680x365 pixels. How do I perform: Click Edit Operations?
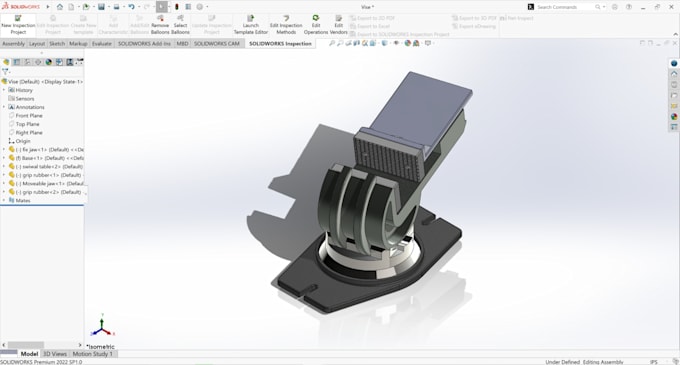[316, 25]
